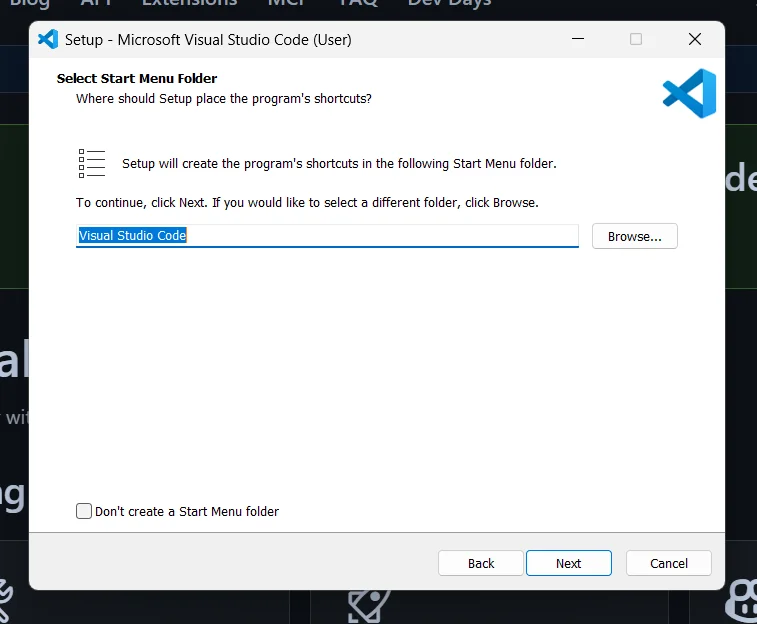The width and height of the screenshot is (757, 624).
Task: Minimize the Setup window
Action: coord(578,39)
